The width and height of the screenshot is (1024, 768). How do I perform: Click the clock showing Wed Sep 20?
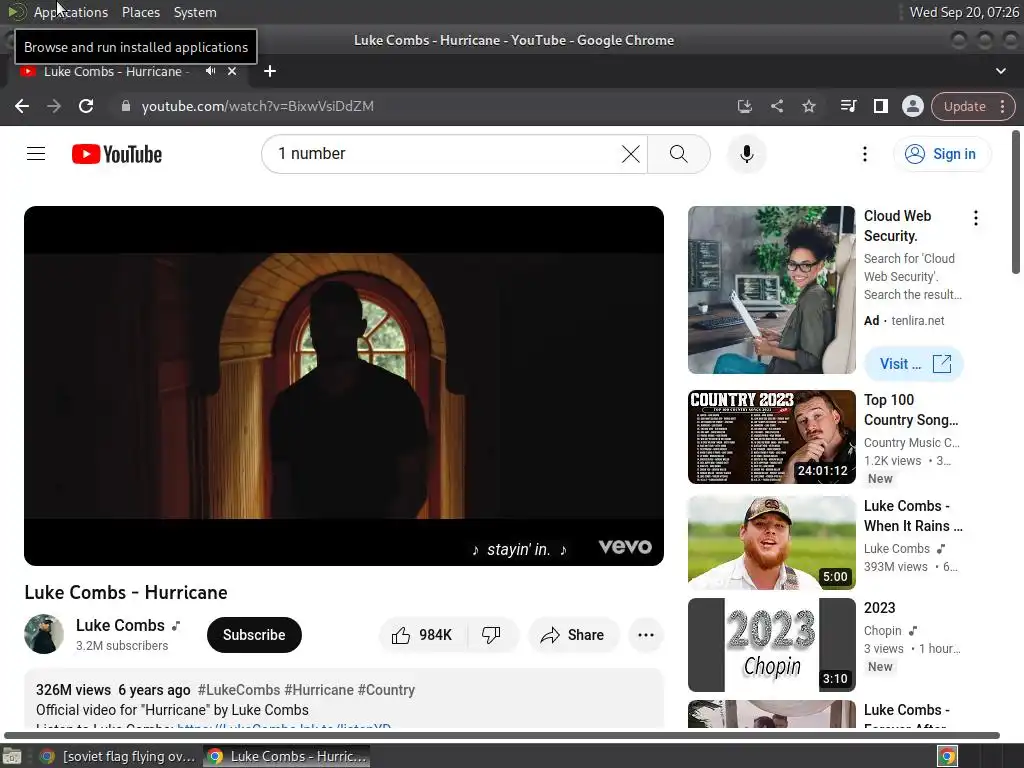tap(964, 12)
